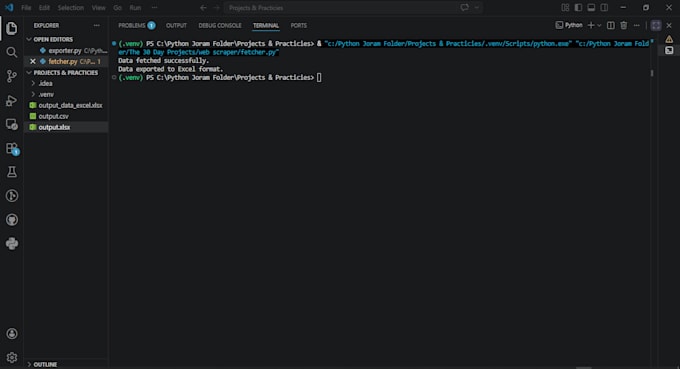Image resolution: width=680 pixels, height=369 pixels.
Task: Open output.xlsx file
Action: (x=66, y=127)
